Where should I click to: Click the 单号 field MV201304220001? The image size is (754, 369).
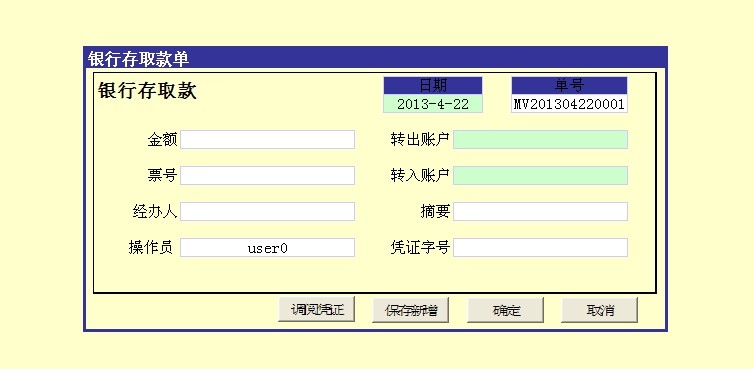569,104
